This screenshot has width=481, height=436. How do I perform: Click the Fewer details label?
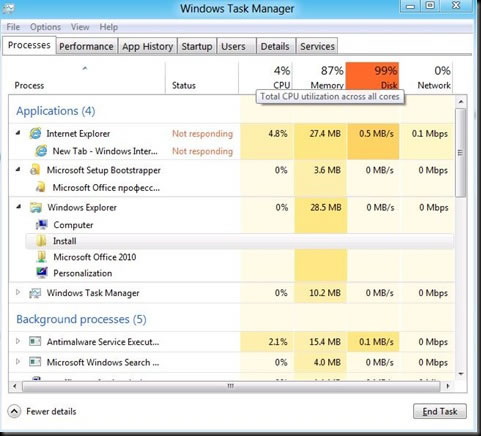pyautogui.click(x=51, y=411)
